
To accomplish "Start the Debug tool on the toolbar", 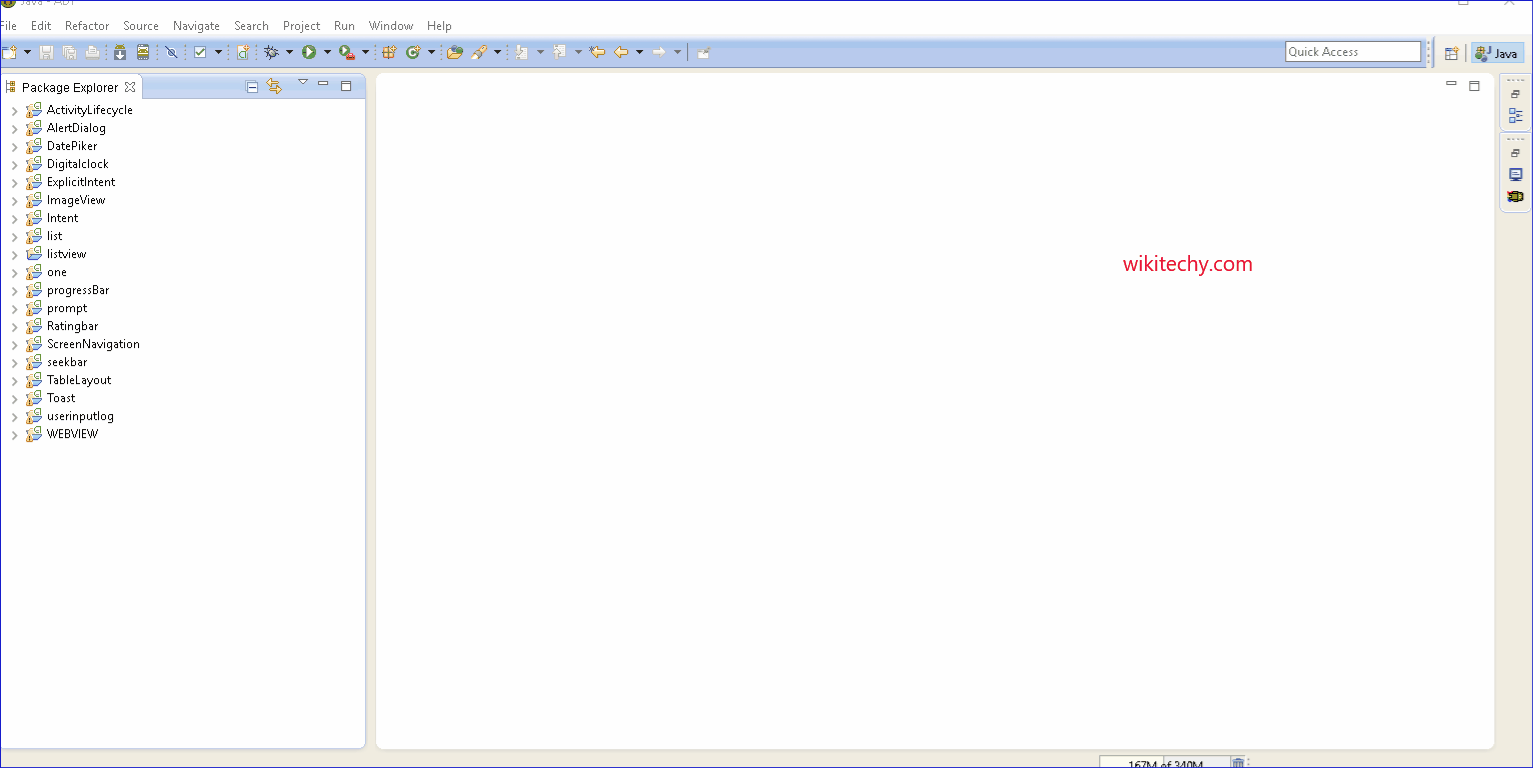I will coord(272,52).
